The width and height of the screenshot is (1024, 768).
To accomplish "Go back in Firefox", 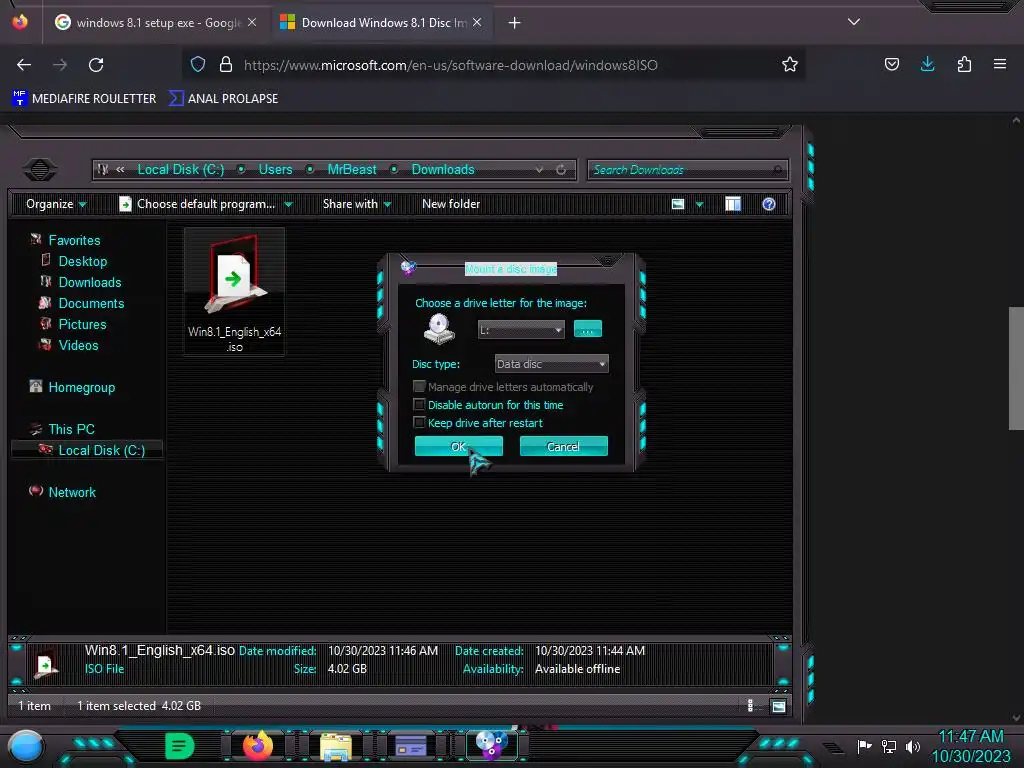I will click(24, 65).
